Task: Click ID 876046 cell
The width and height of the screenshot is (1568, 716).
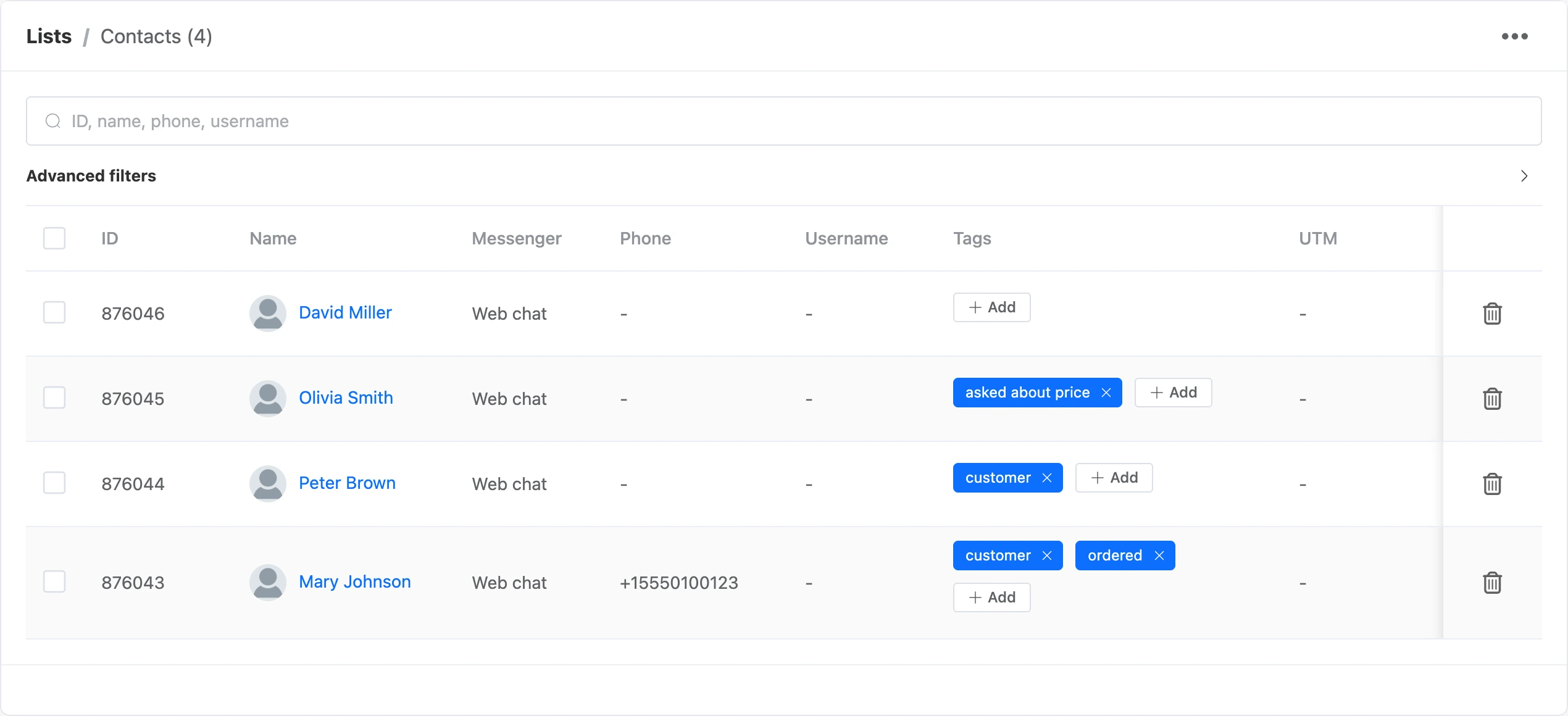Action: (x=133, y=314)
